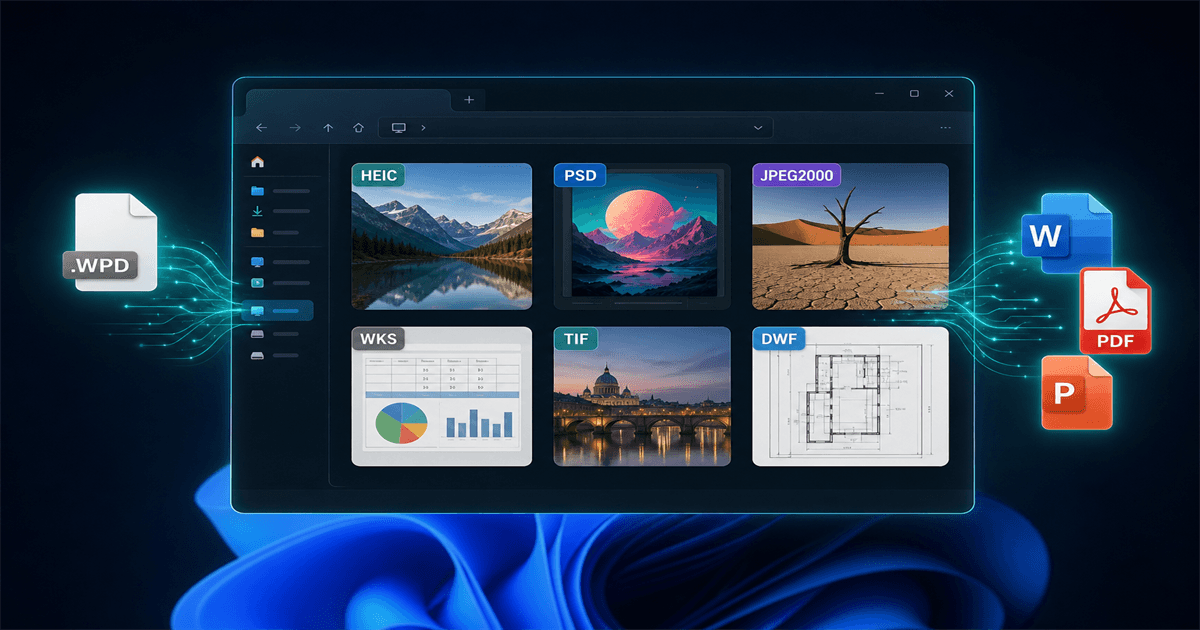Click the home outline icon beside Up arrow
Viewport: 1200px width, 630px height.
pyautogui.click(x=358, y=128)
